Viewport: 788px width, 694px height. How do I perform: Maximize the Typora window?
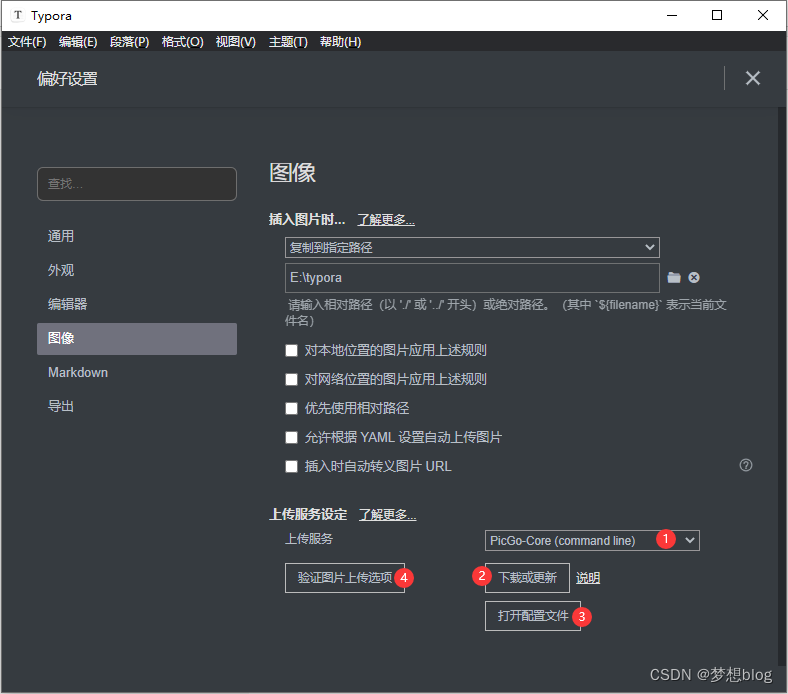pyautogui.click(x=717, y=16)
